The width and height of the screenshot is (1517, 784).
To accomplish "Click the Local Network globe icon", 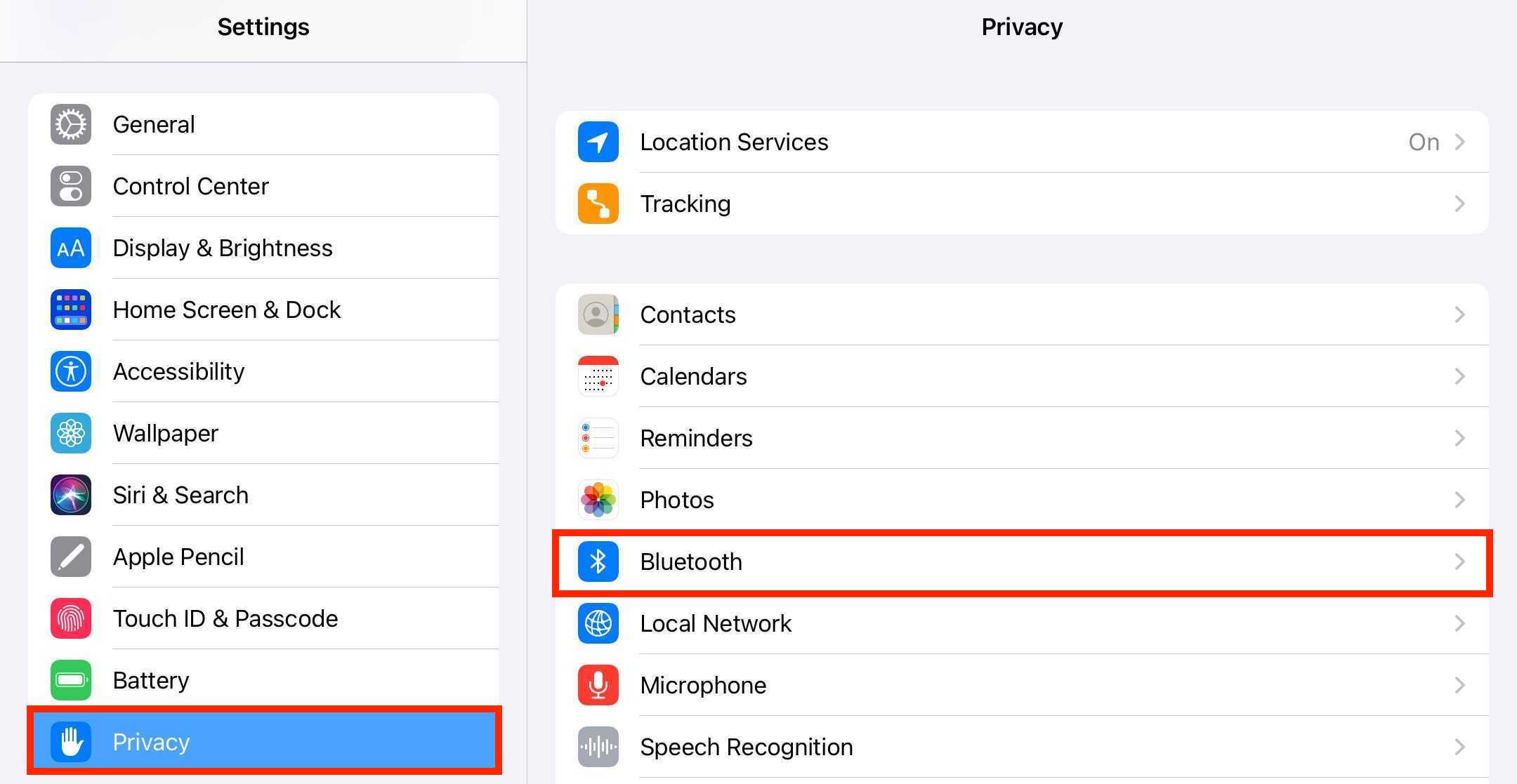I will (598, 623).
